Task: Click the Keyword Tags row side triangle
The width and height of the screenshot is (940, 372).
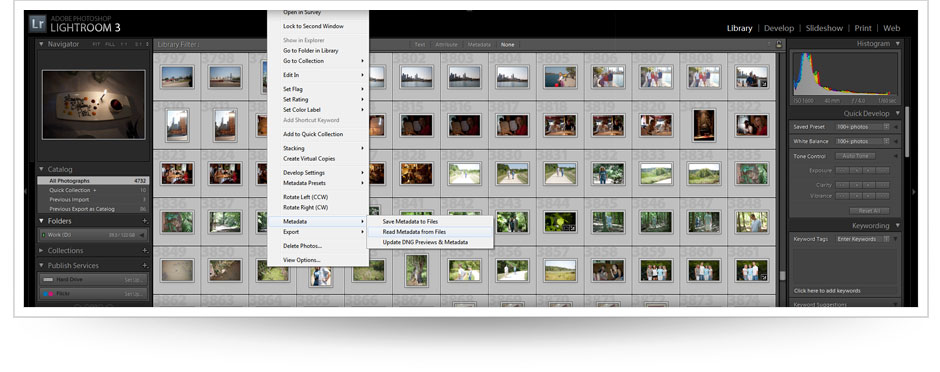Action: click(x=896, y=239)
